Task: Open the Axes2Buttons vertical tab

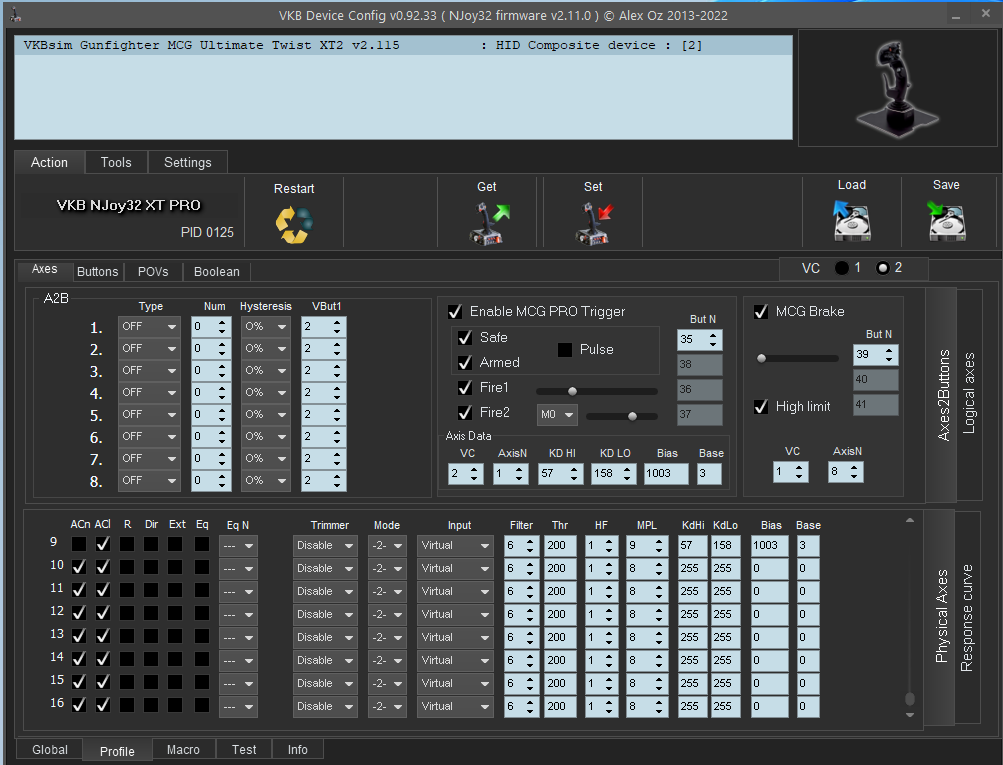Action: coord(942,395)
